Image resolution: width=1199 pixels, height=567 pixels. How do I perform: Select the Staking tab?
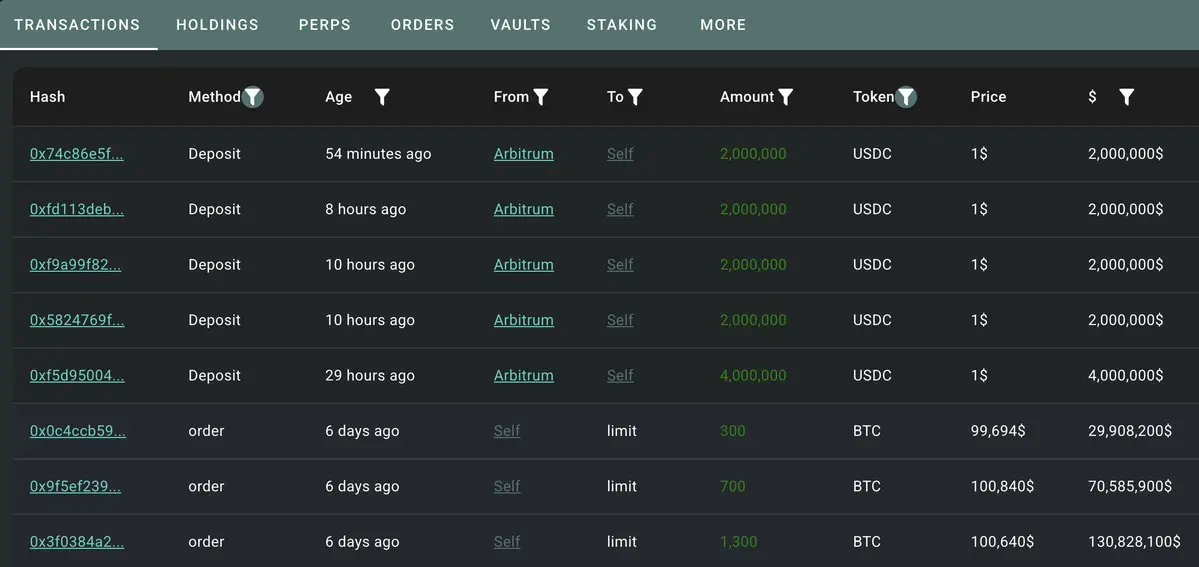(x=622, y=24)
